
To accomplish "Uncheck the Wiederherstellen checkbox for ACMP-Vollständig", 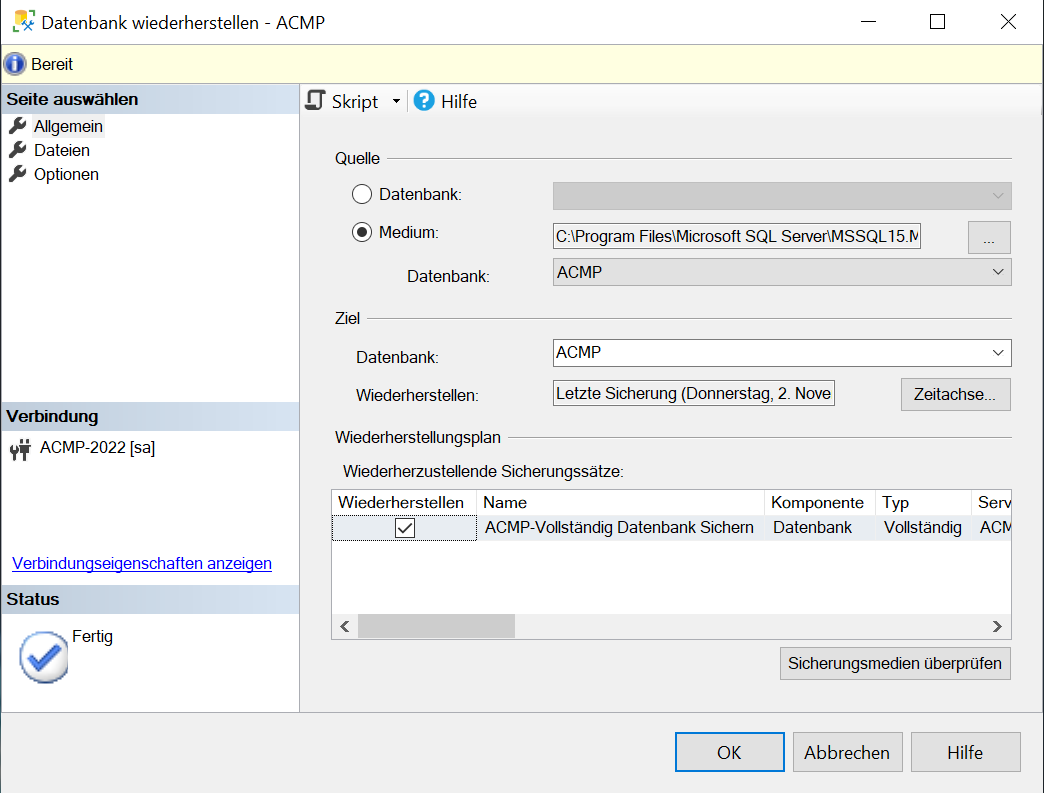I will tap(405, 528).
